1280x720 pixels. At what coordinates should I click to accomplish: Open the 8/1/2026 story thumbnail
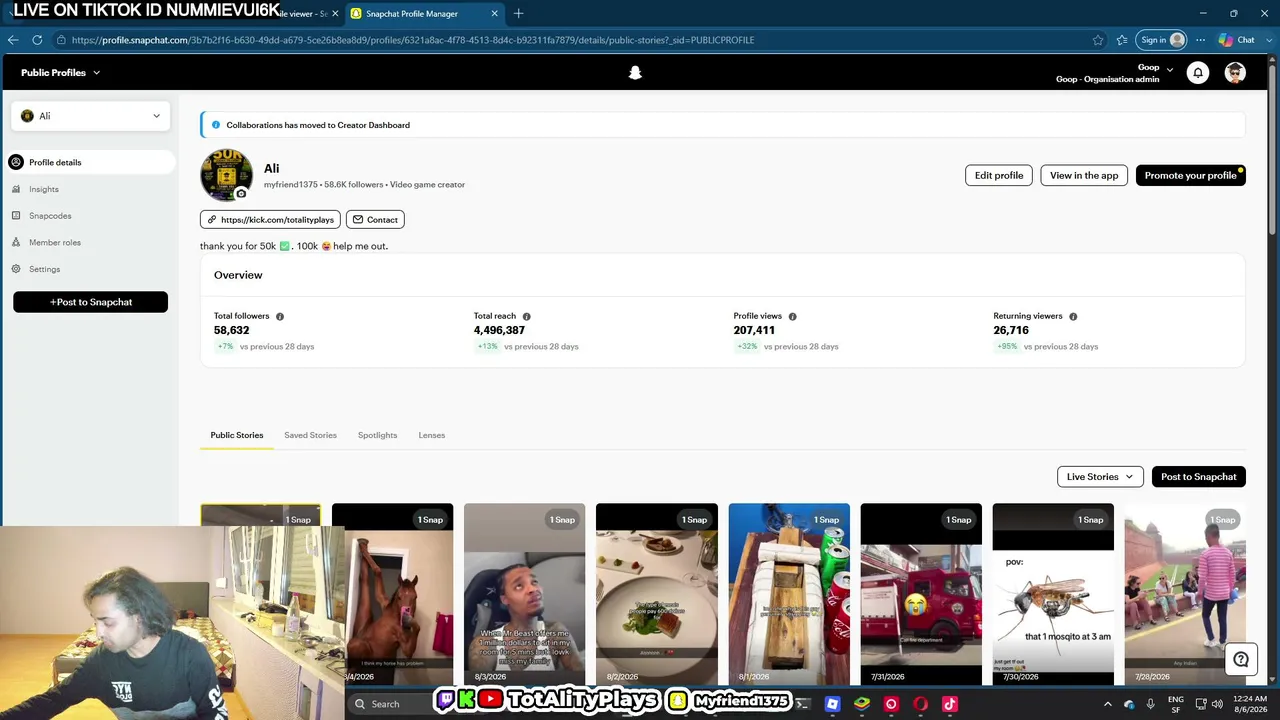(789, 594)
